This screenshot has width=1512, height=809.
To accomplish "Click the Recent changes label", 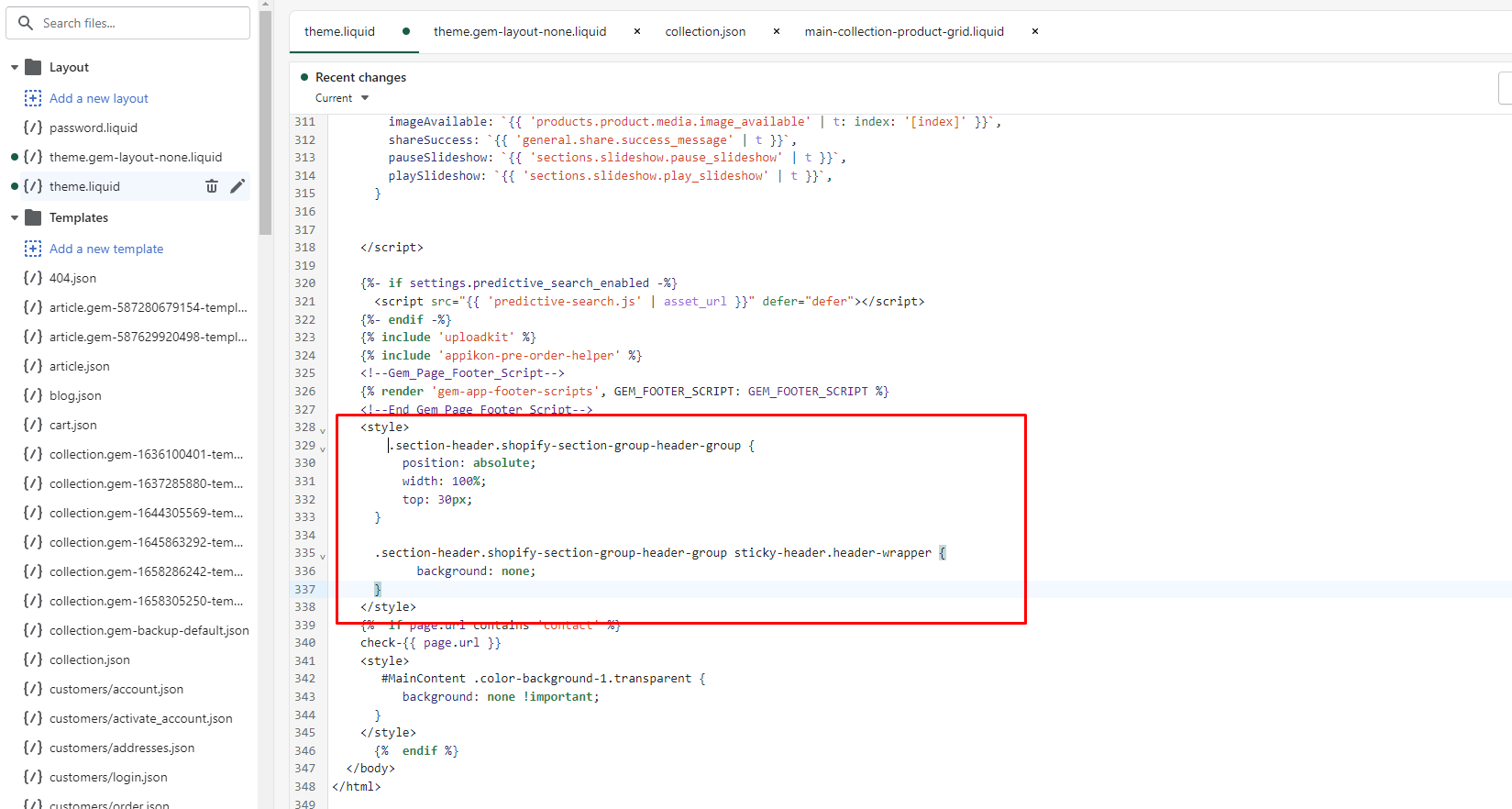I will pyautogui.click(x=360, y=77).
